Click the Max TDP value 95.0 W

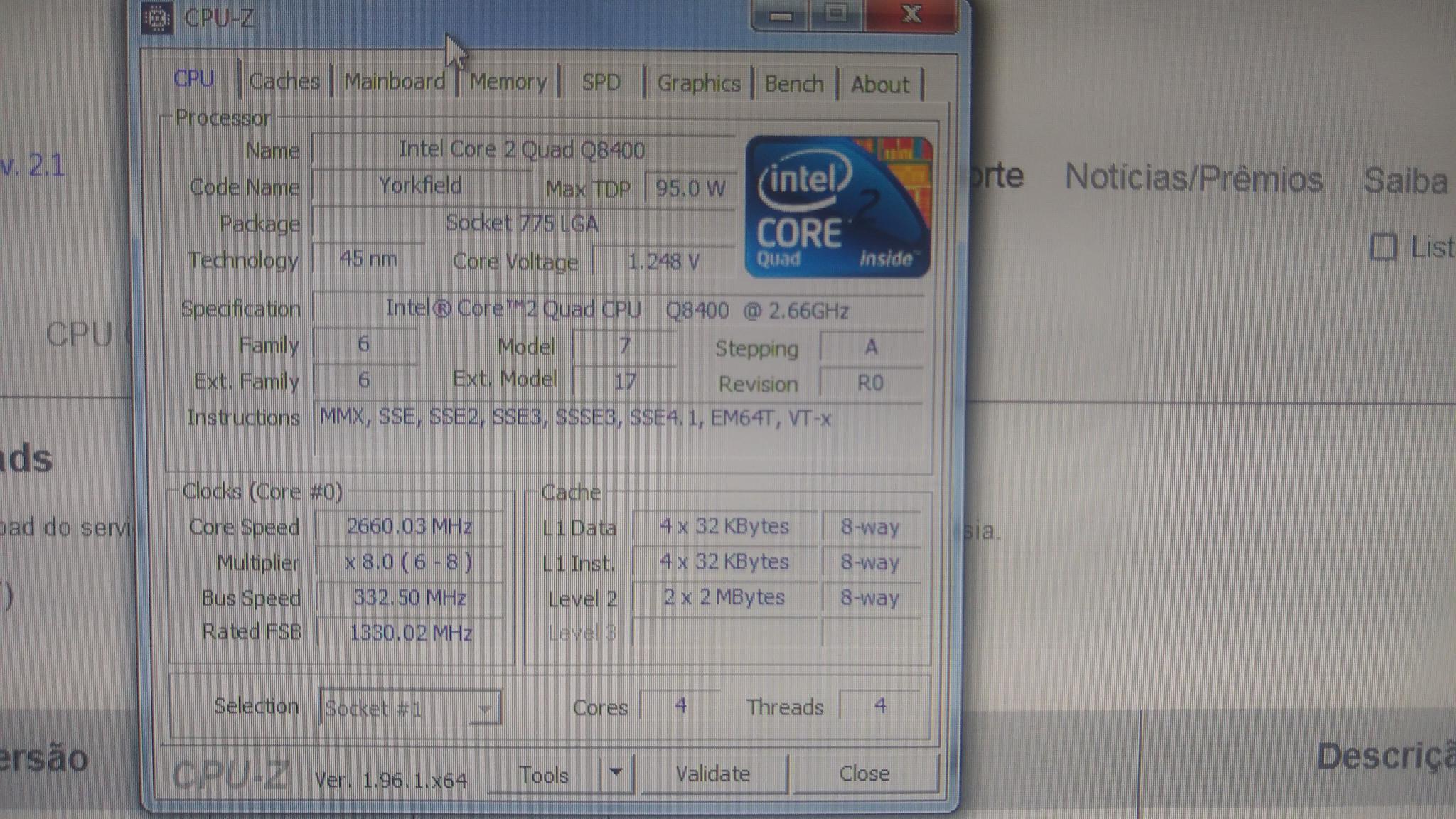[690, 188]
